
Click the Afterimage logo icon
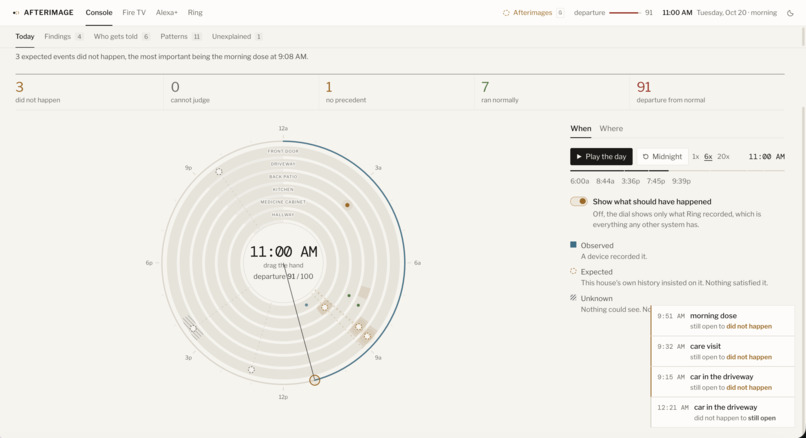click(x=16, y=13)
